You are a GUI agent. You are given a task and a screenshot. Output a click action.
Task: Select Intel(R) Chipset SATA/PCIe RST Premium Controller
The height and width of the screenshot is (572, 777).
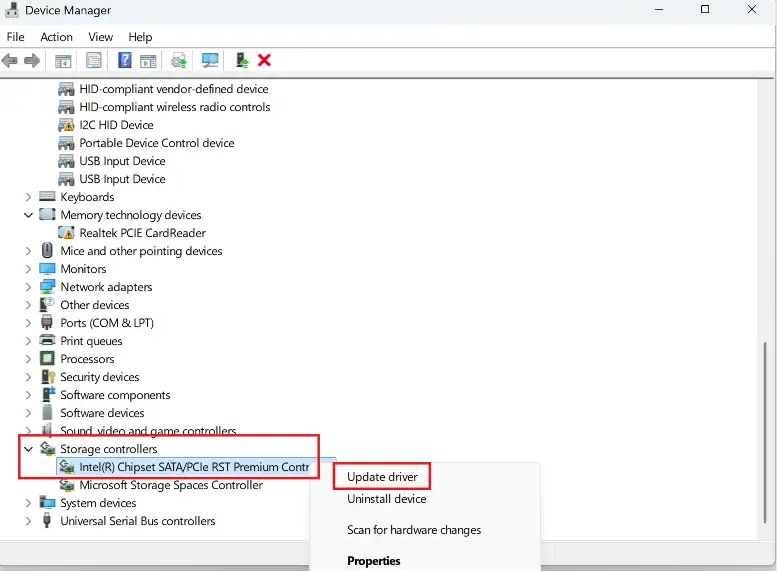(194, 467)
